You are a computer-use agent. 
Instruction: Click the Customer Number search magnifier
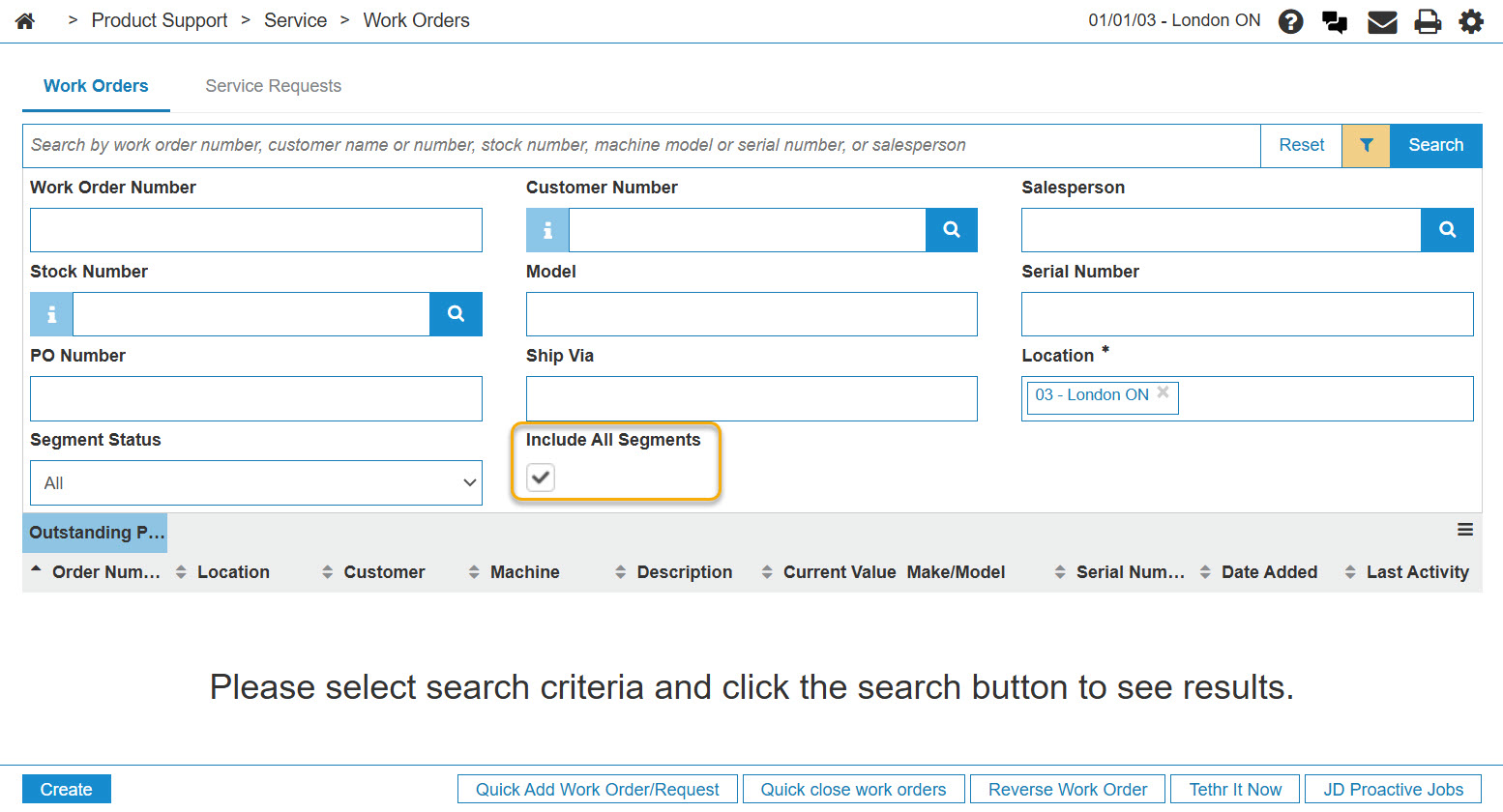pyautogui.click(x=952, y=230)
